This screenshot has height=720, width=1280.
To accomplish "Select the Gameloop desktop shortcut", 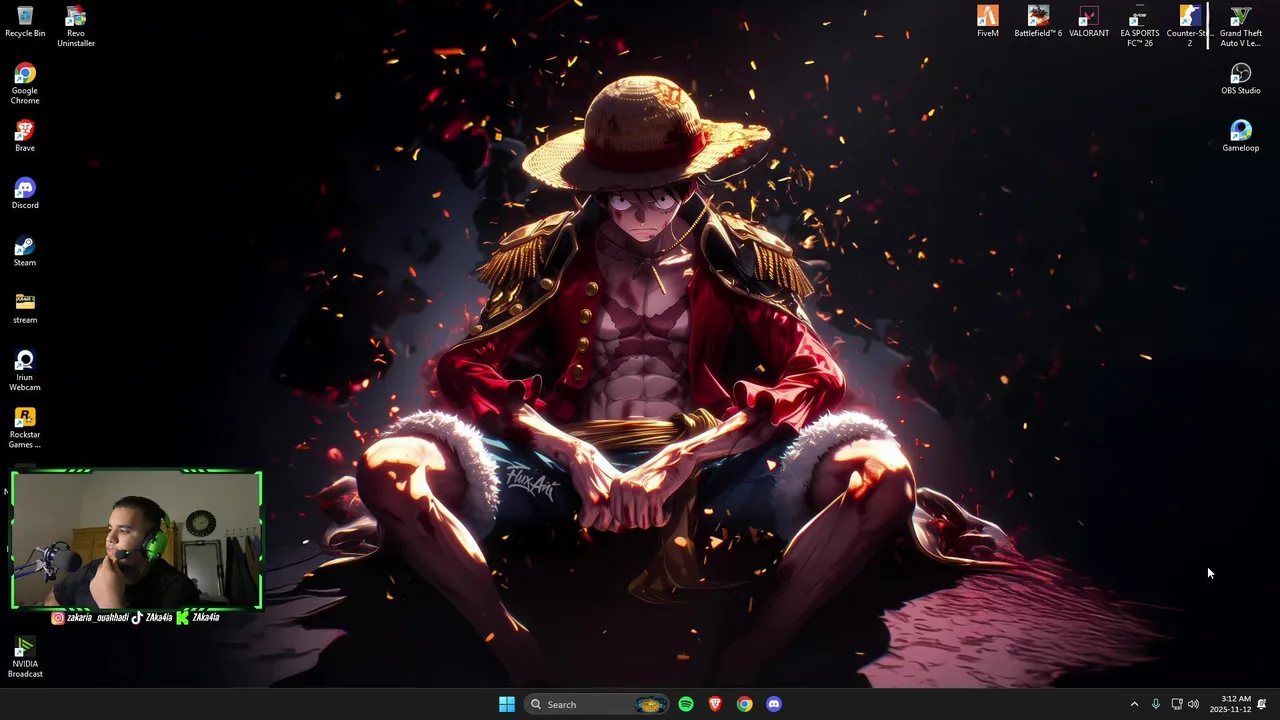I will pyautogui.click(x=1241, y=136).
